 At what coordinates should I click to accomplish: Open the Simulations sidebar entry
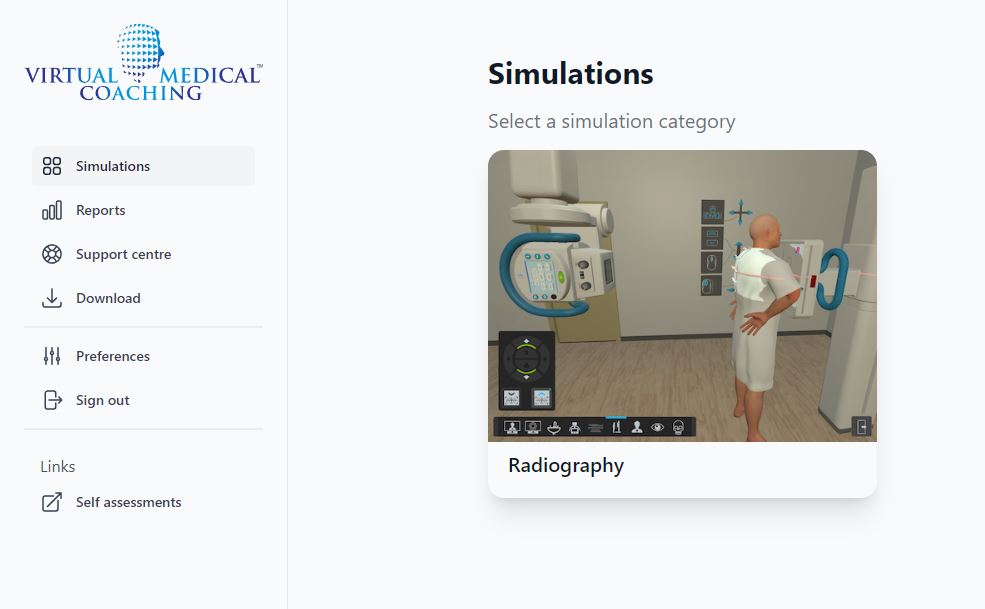[x=112, y=166]
